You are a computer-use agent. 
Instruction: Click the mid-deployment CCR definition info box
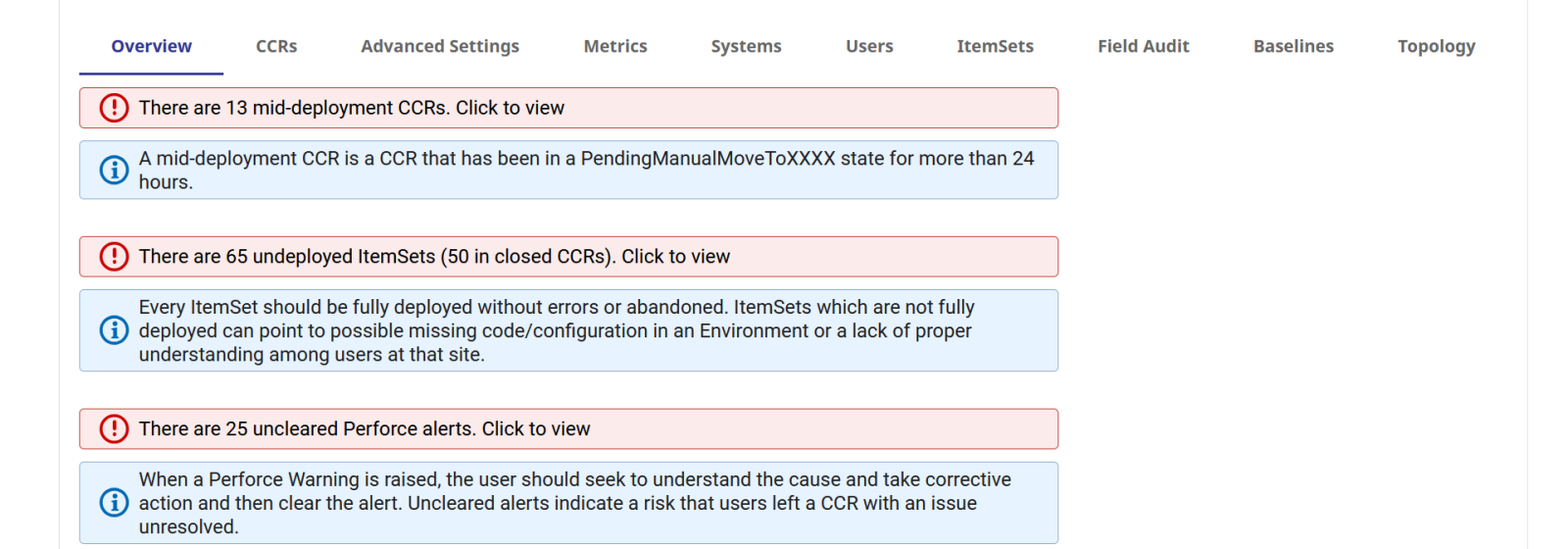tap(586, 171)
